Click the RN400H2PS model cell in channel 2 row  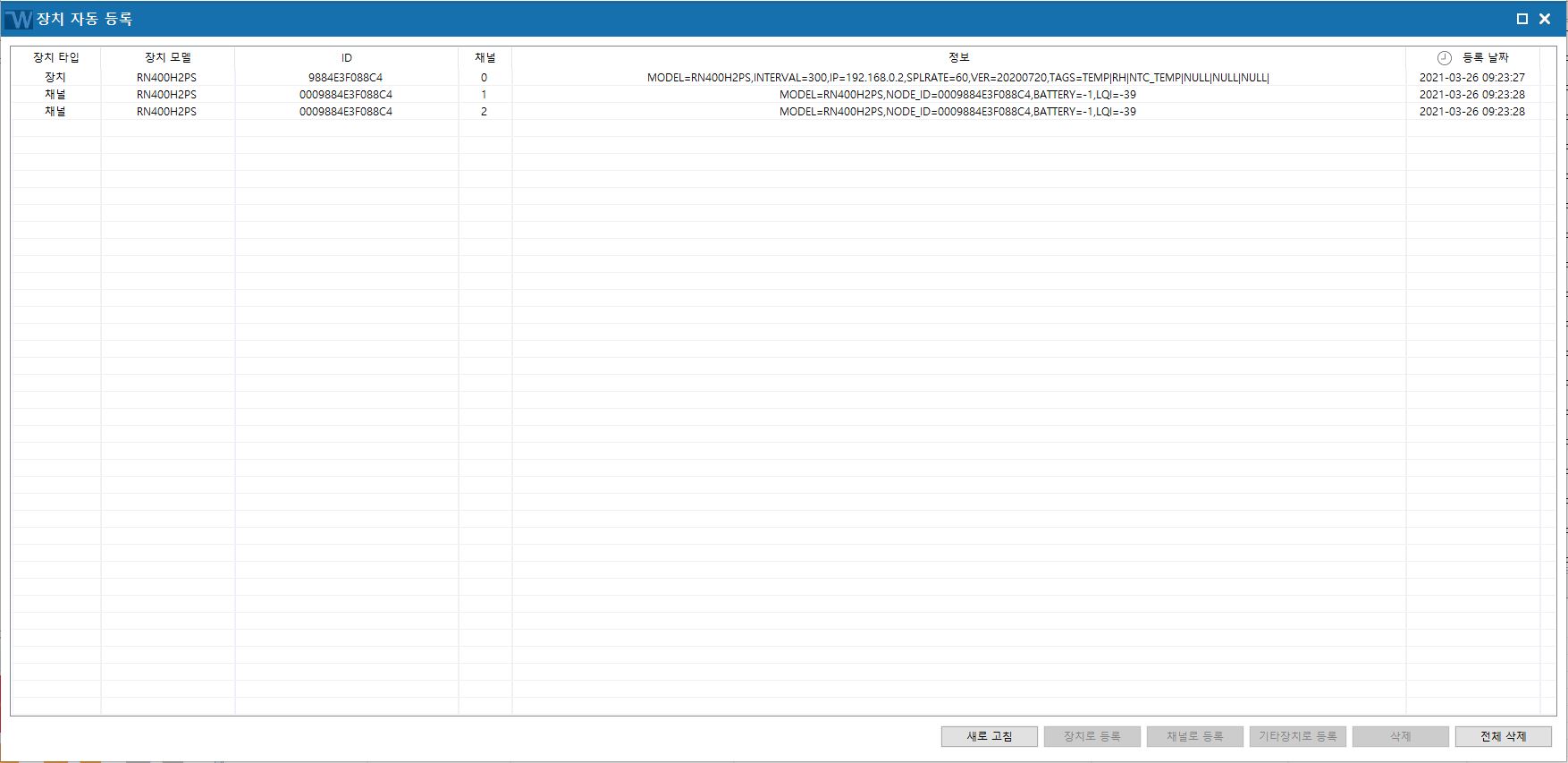click(x=167, y=112)
